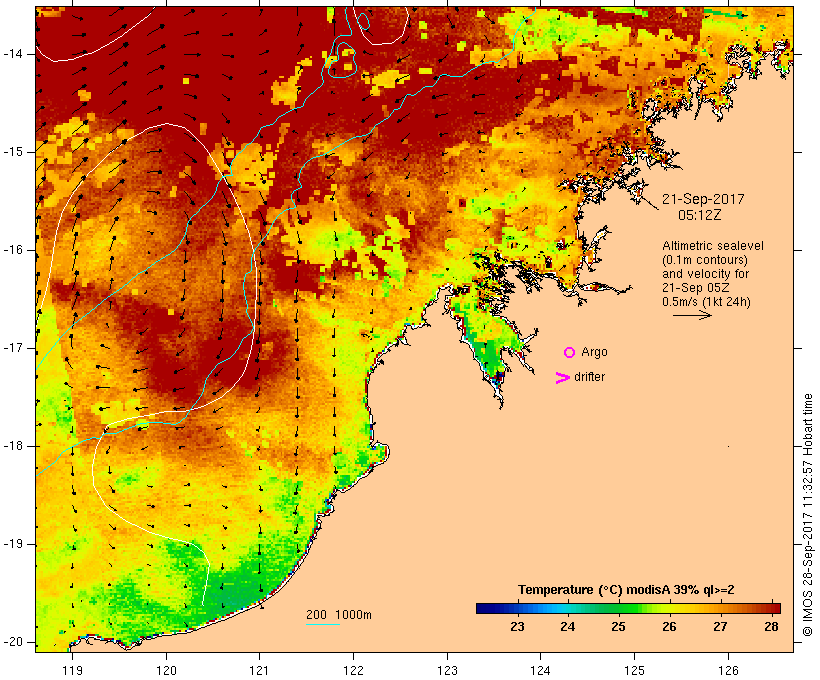820x680 pixels.
Task: Click the longitude axis label '125'
Action: 634,670
